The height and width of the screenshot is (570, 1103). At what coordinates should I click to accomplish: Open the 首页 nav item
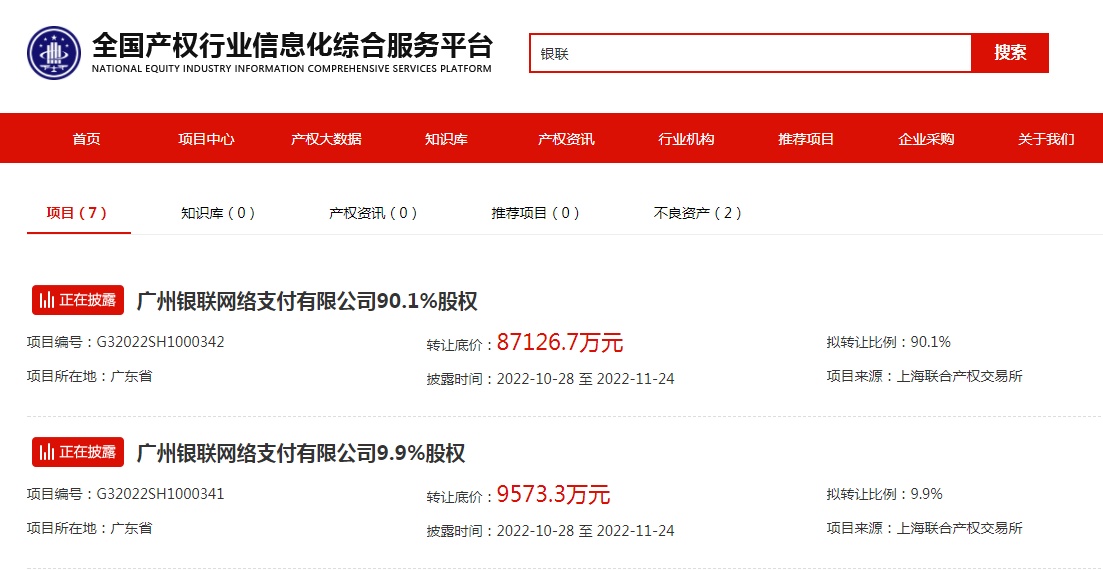[87, 139]
